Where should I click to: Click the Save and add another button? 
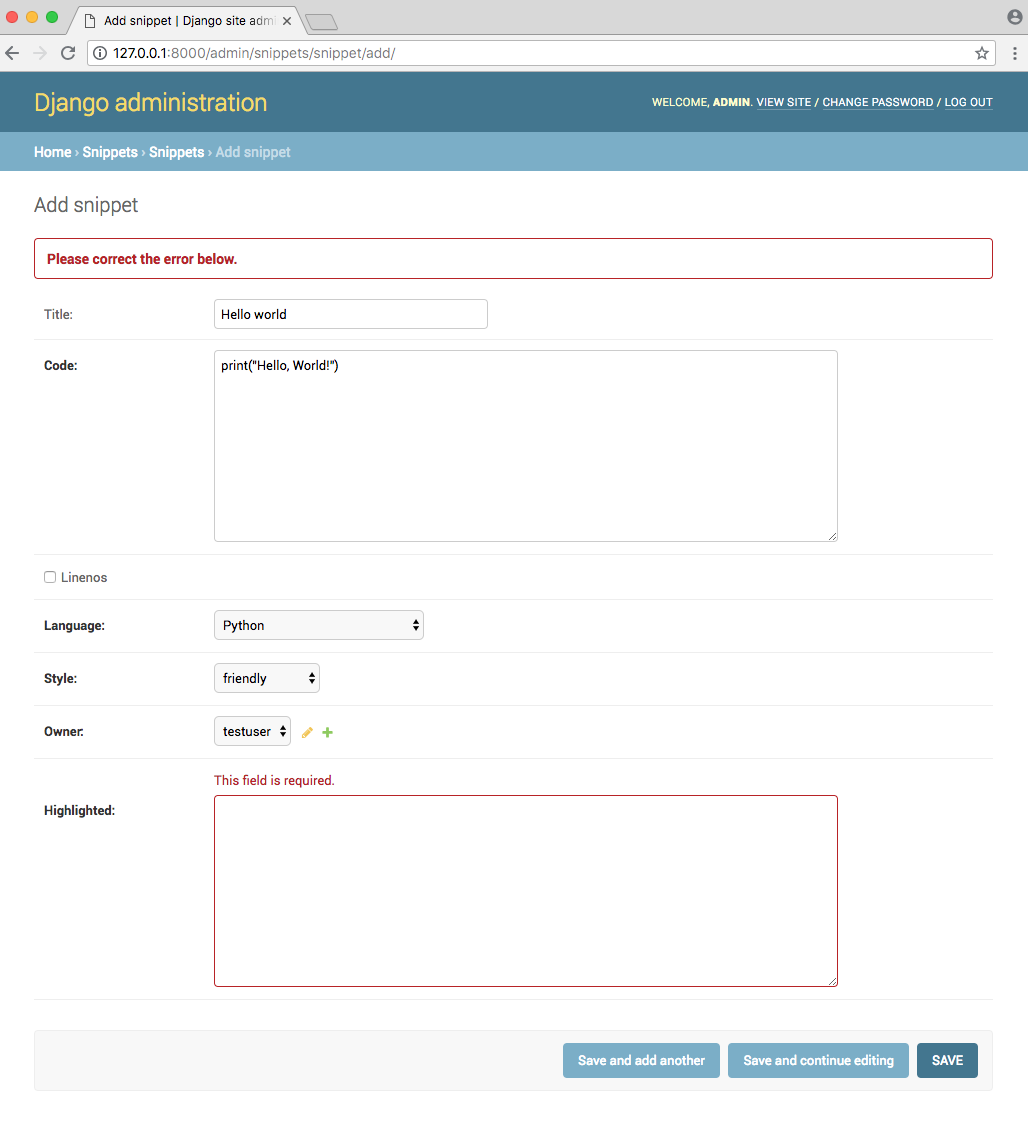(642, 1060)
